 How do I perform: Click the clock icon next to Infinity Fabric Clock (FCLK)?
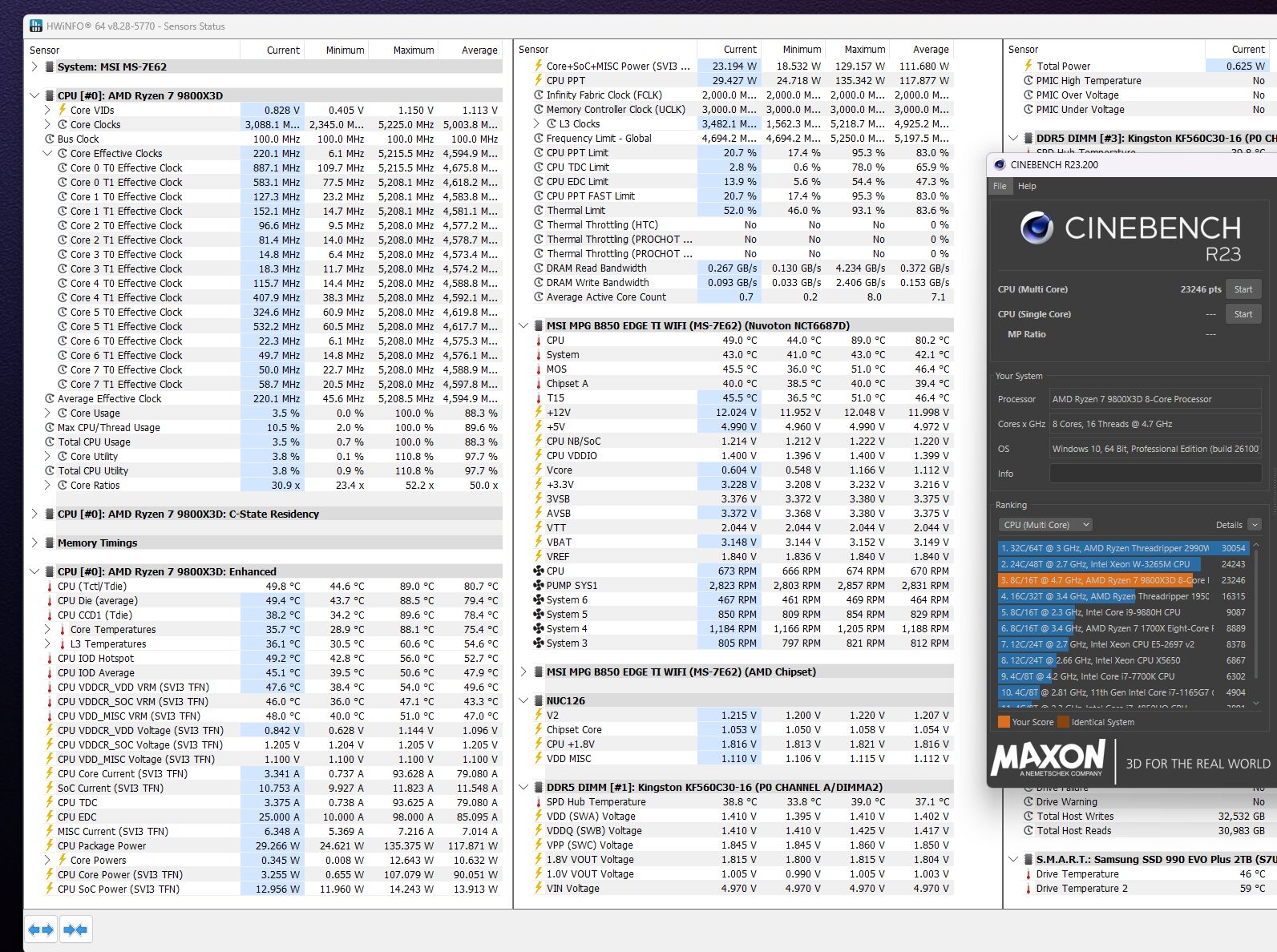pyautogui.click(x=539, y=95)
